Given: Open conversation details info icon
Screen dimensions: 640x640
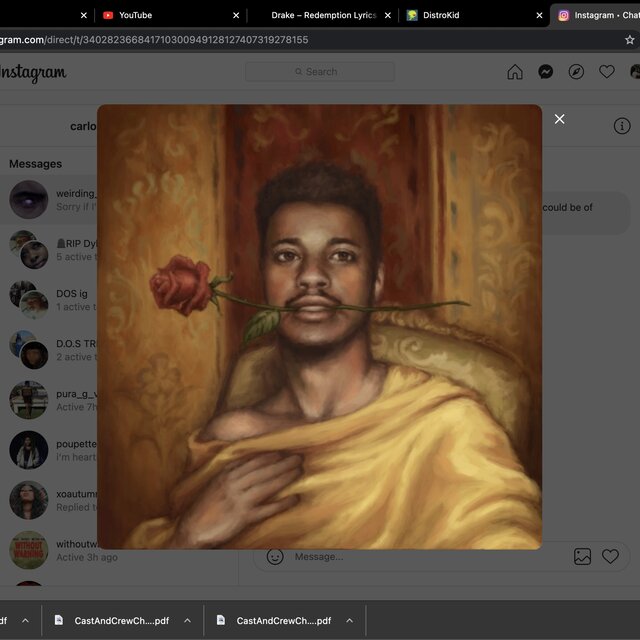Looking at the screenshot, I should [622, 126].
